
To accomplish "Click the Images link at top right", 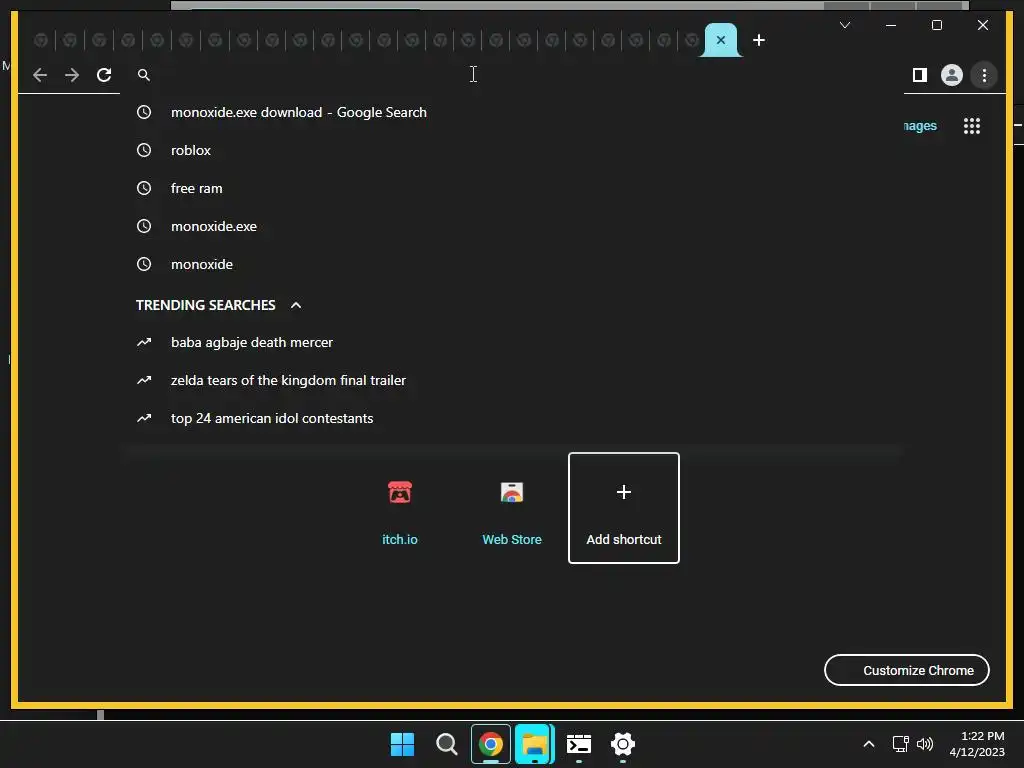I will (x=920, y=125).
